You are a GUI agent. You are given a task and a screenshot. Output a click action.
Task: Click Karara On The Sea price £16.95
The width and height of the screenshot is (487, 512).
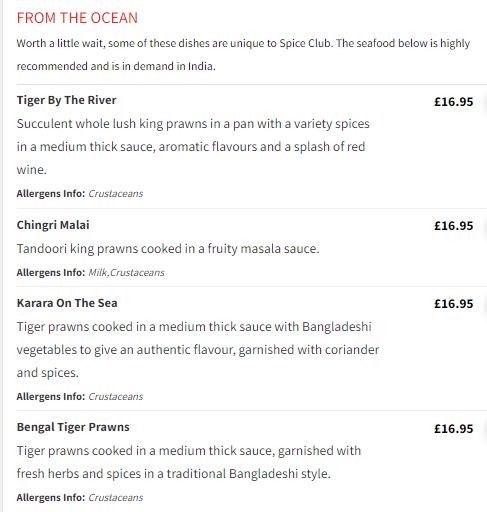pyautogui.click(x=453, y=304)
